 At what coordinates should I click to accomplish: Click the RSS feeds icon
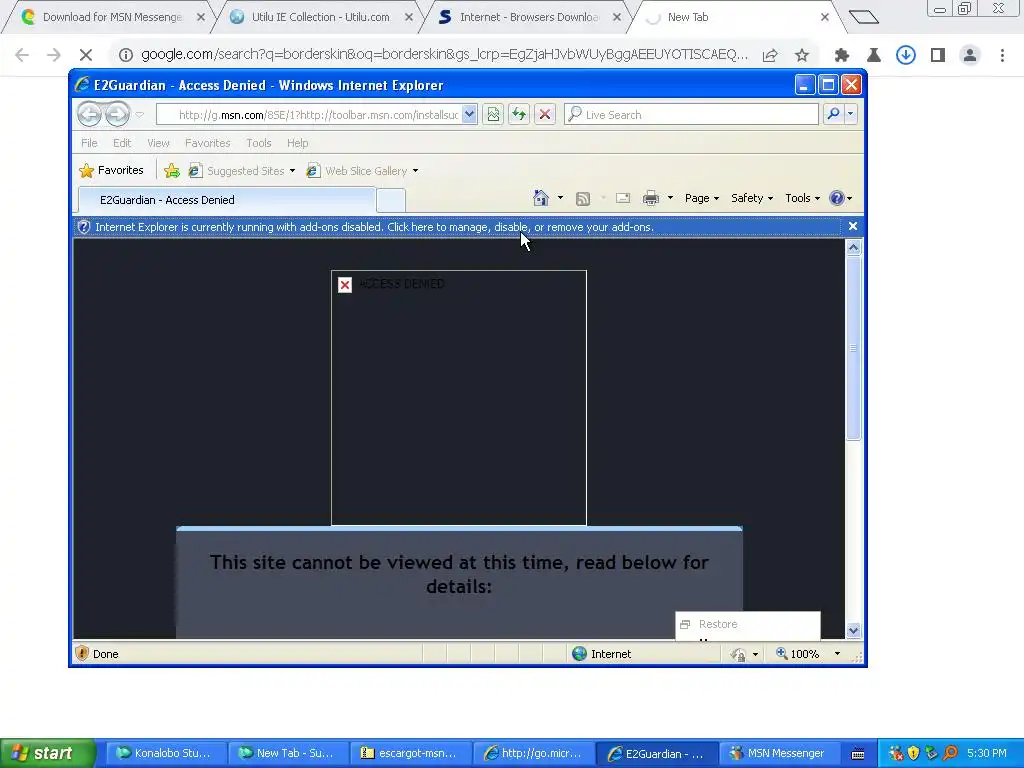[x=583, y=199]
